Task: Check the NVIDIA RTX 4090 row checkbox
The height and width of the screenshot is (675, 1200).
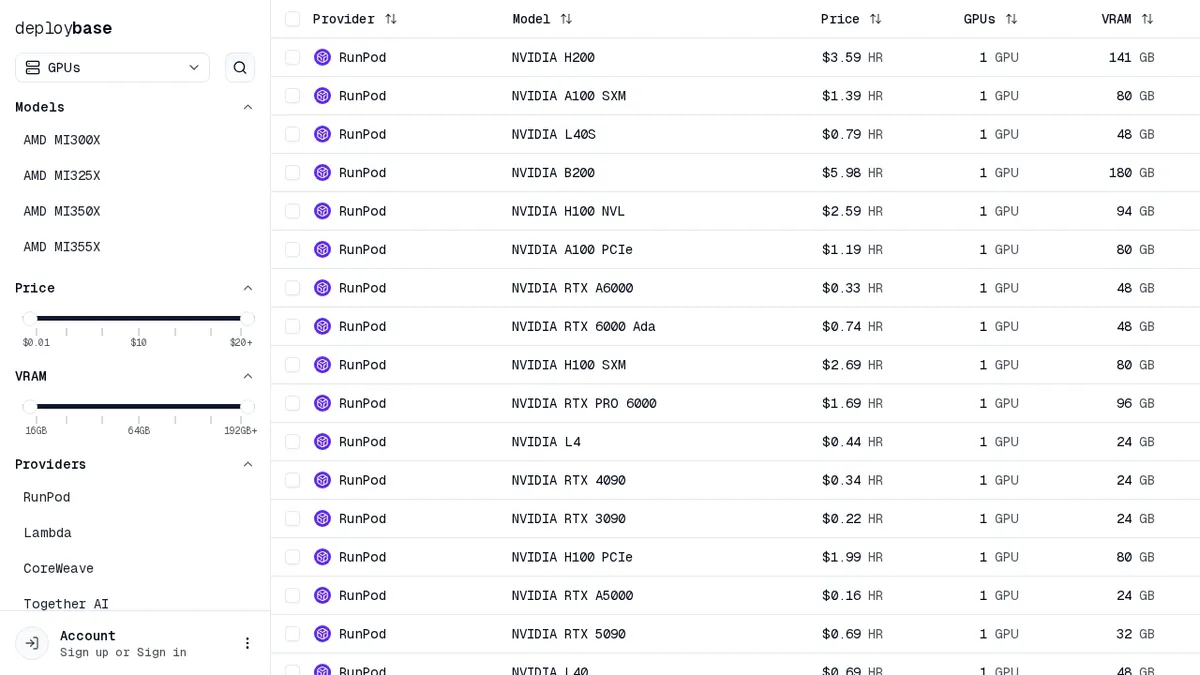Action: click(x=292, y=480)
